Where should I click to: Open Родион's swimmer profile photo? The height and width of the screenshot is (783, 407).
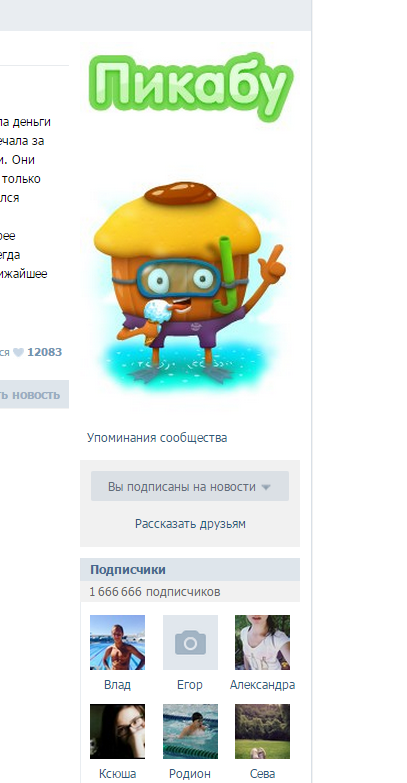190,732
